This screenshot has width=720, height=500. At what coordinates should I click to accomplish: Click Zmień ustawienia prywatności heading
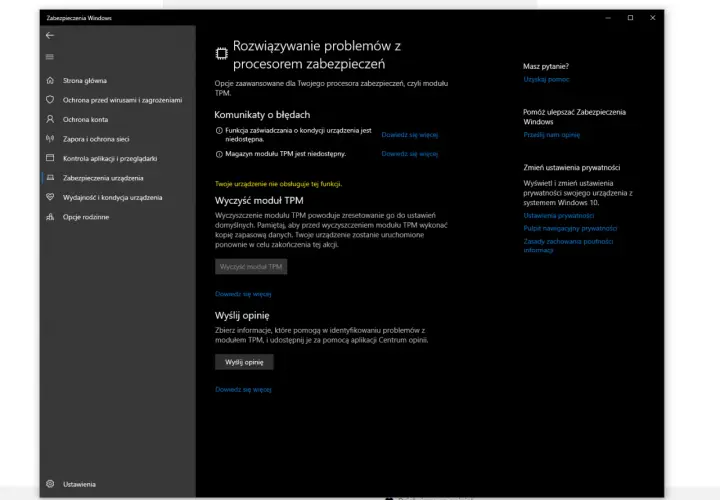572,168
